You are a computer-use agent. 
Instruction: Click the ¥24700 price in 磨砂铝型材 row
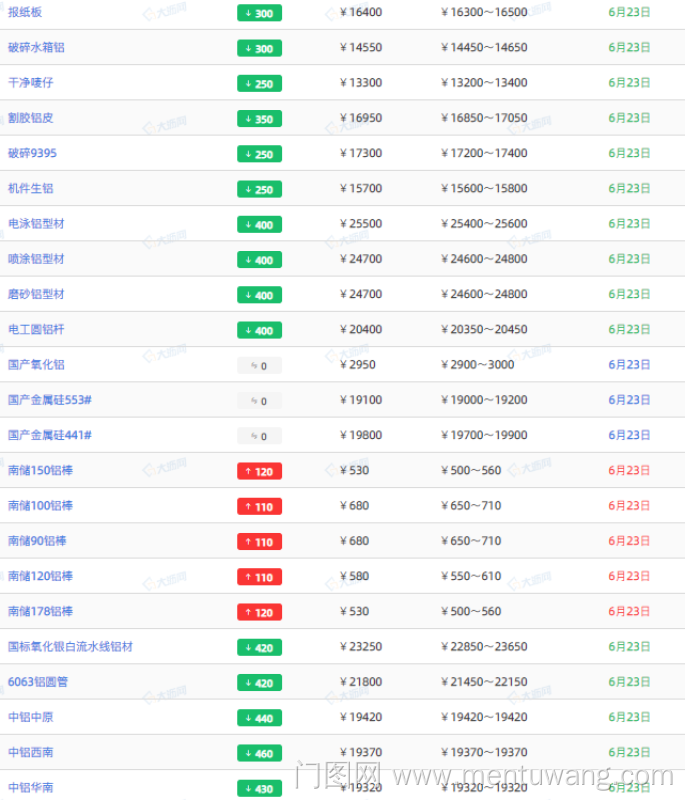click(x=361, y=294)
